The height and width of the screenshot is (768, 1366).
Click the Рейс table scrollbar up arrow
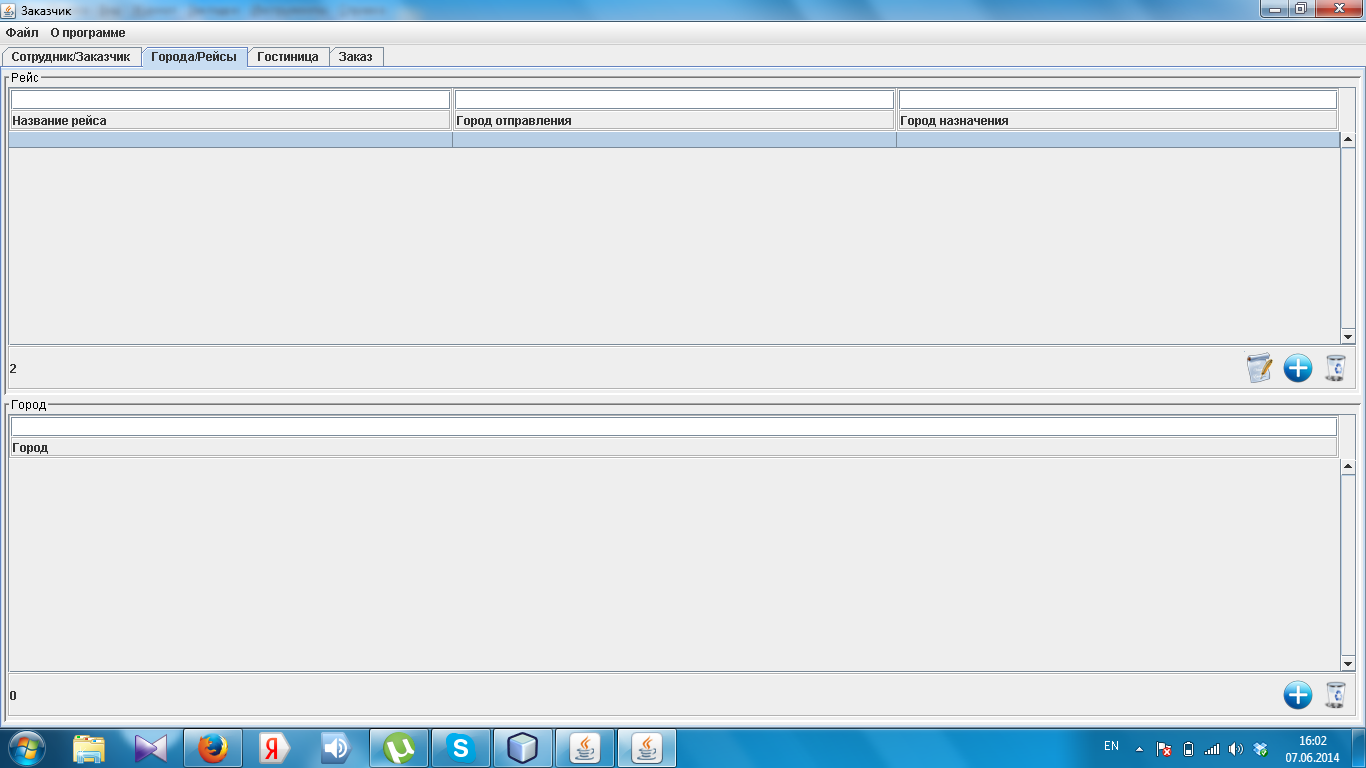coord(1347,140)
